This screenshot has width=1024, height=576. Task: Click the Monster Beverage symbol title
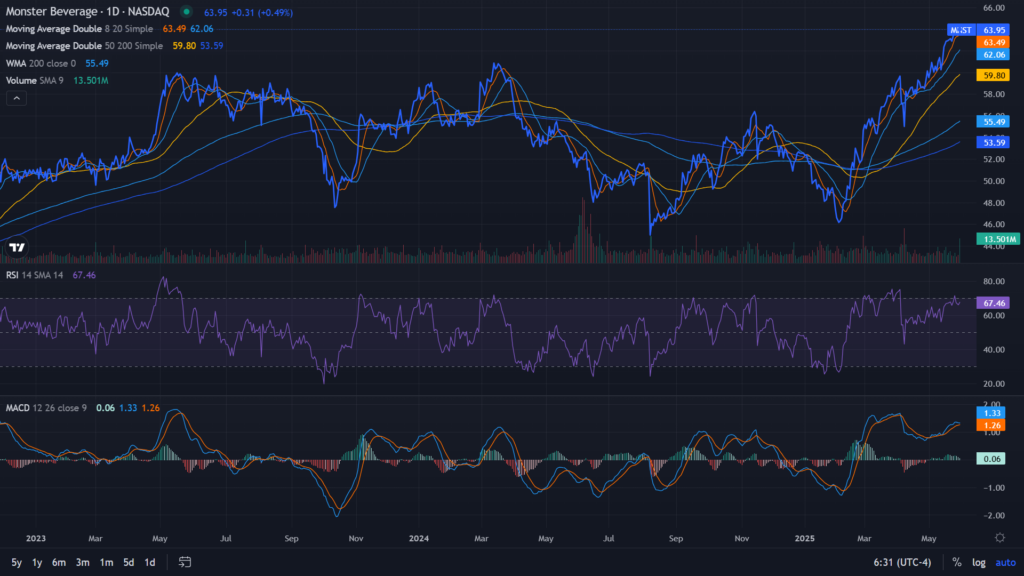[x=88, y=12]
